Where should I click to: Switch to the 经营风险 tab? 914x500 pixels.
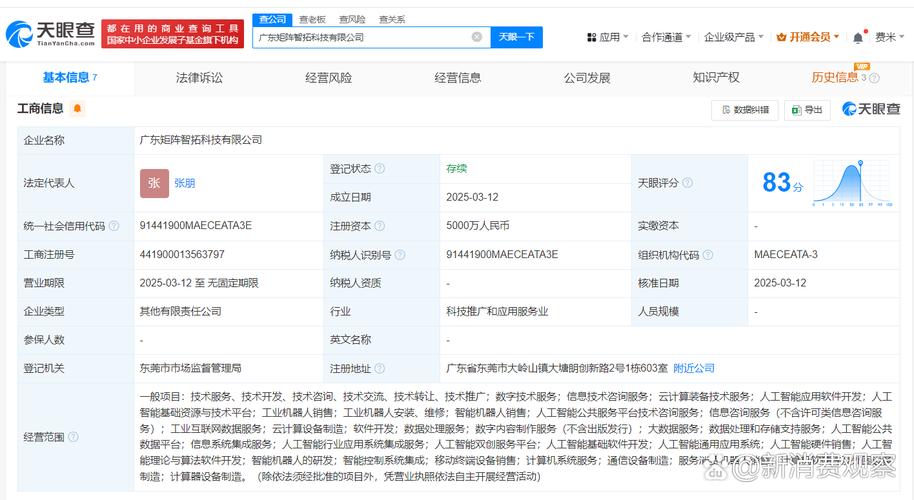point(329,78)
